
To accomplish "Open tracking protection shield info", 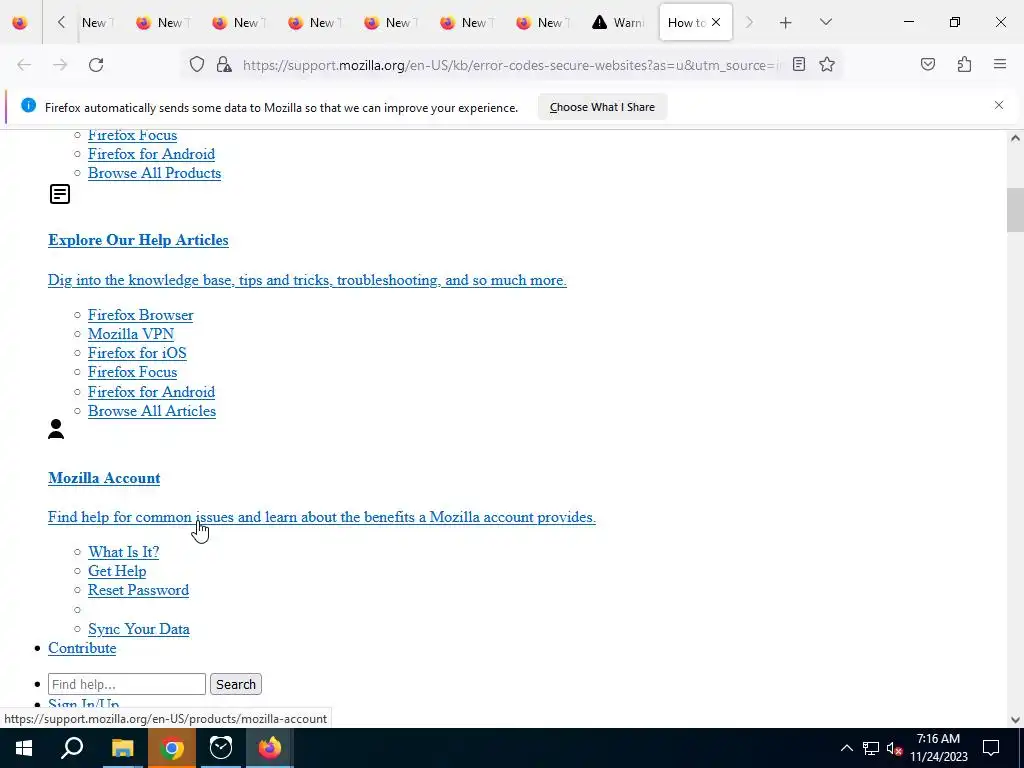I will [x=197, y=65].
